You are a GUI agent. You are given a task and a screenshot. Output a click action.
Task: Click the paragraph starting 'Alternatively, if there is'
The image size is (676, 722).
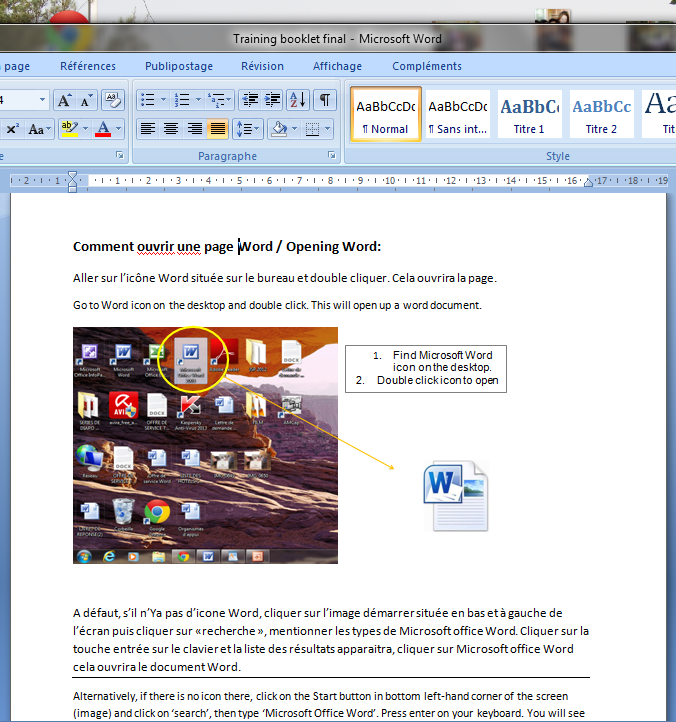(330, 705)
